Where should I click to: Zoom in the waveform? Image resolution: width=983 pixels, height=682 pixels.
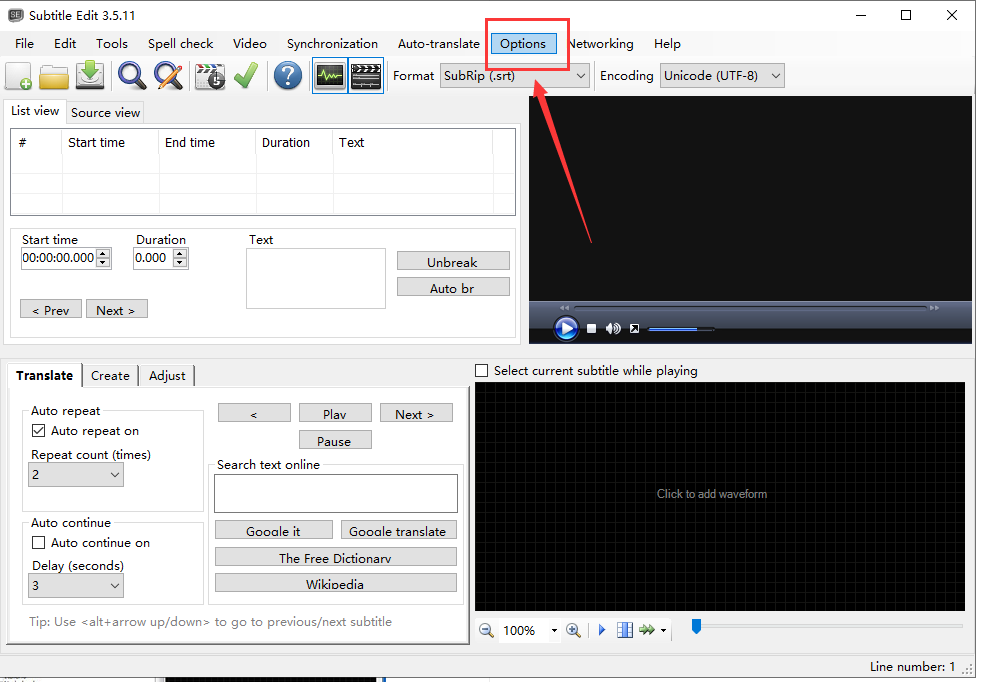[x=573, y=630]
